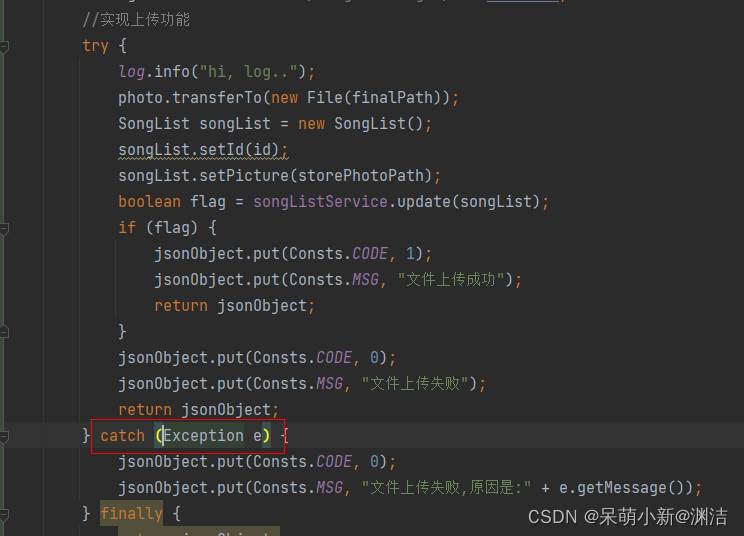This screenshot has width=744, height=536.
Task: Place cursor on the try keyword
Action: pos(95,46)
